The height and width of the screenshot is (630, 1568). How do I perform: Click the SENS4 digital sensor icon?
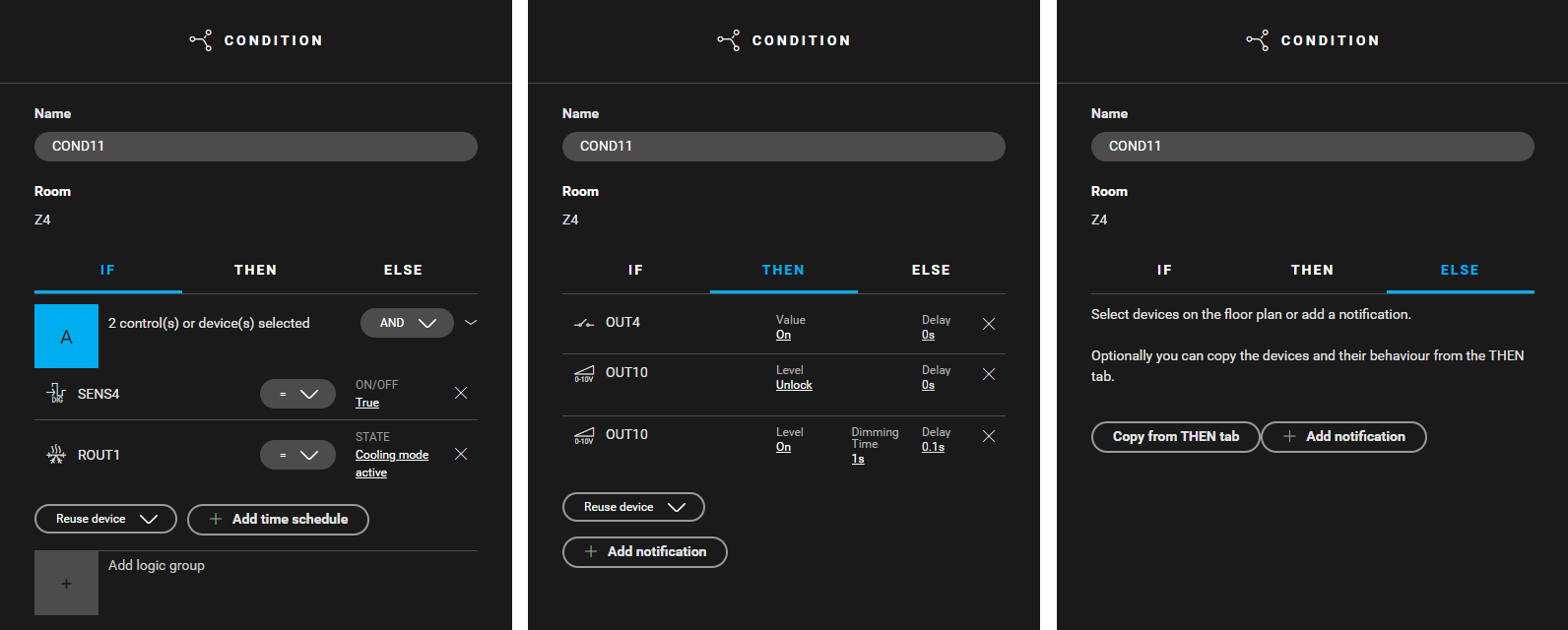pos(56,394)
